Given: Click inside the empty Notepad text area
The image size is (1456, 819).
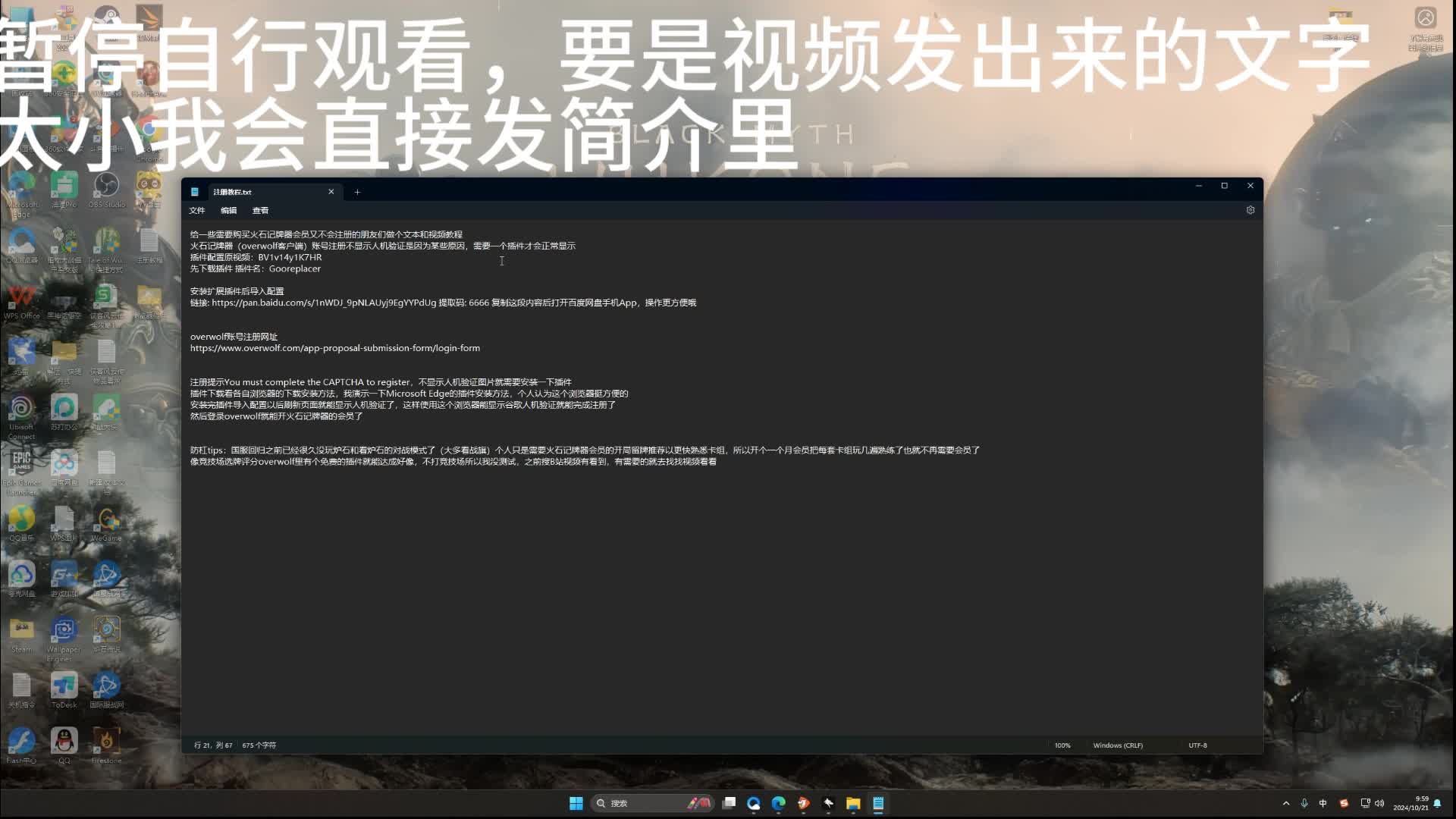Looking at the screenshot, I should tap(720, 599).
